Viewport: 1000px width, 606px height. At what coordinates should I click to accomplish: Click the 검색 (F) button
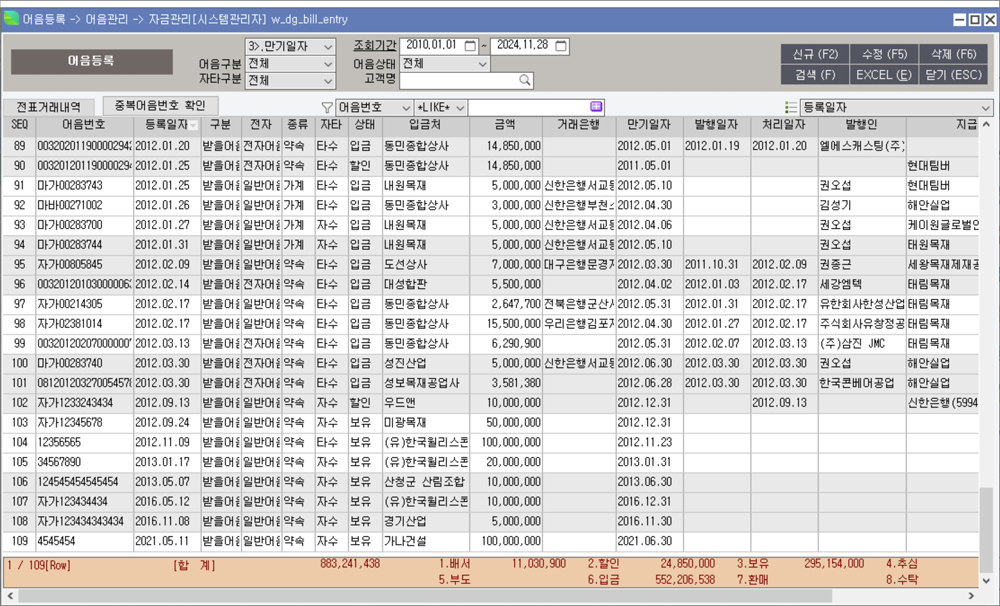click(815, 75)
